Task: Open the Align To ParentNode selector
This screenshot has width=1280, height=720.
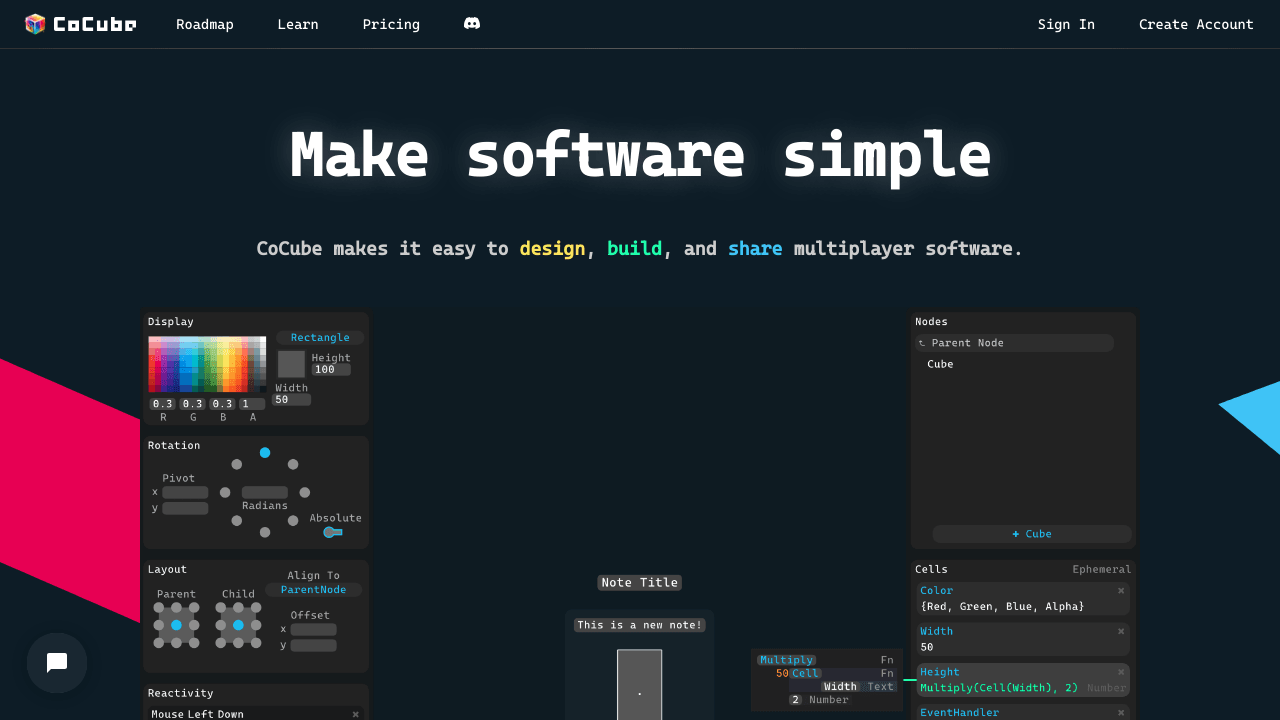Action: 313,590
